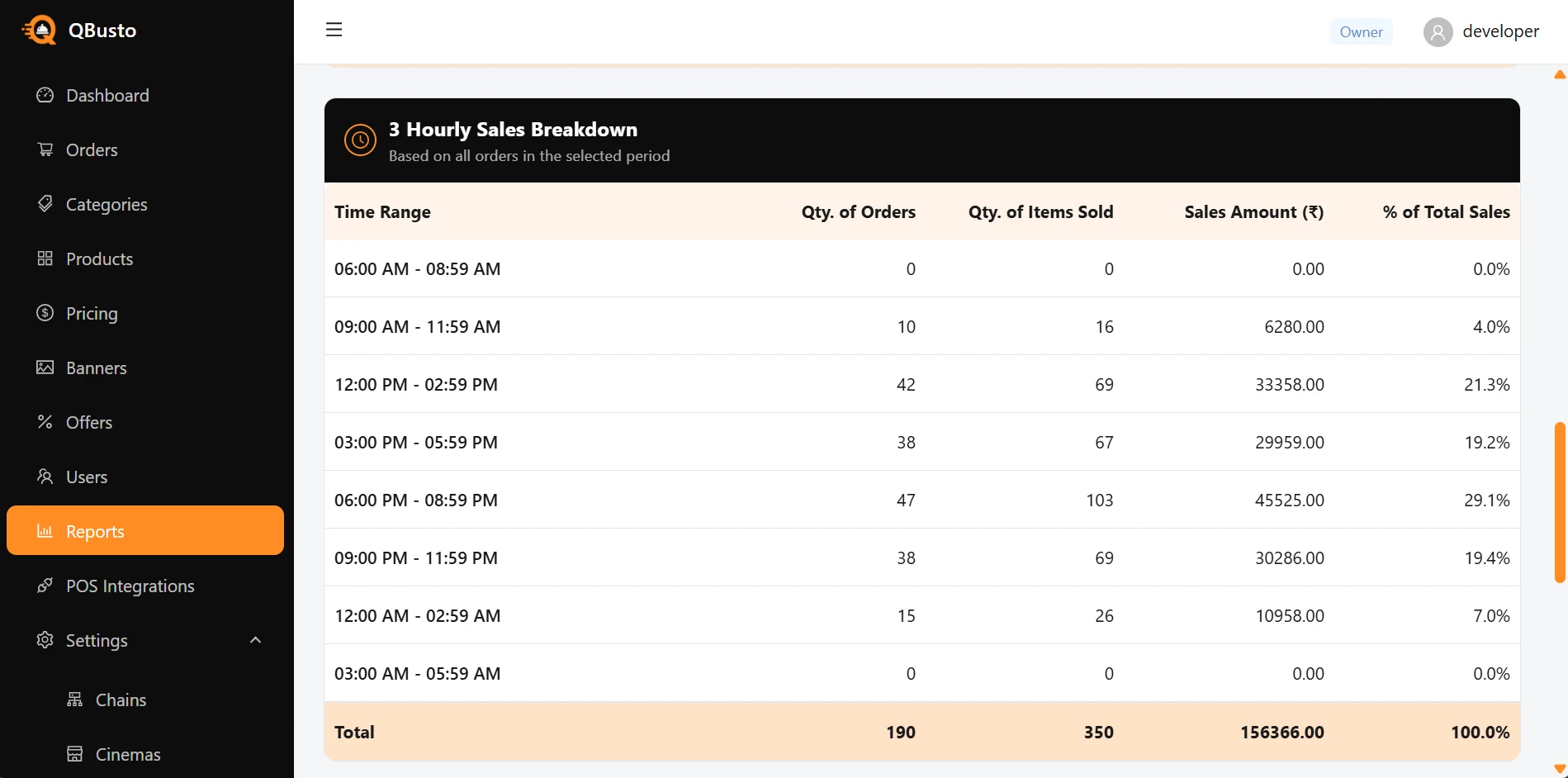Go to Orders in sidebar
This screenshot has height=778, width=1568.
145,149
